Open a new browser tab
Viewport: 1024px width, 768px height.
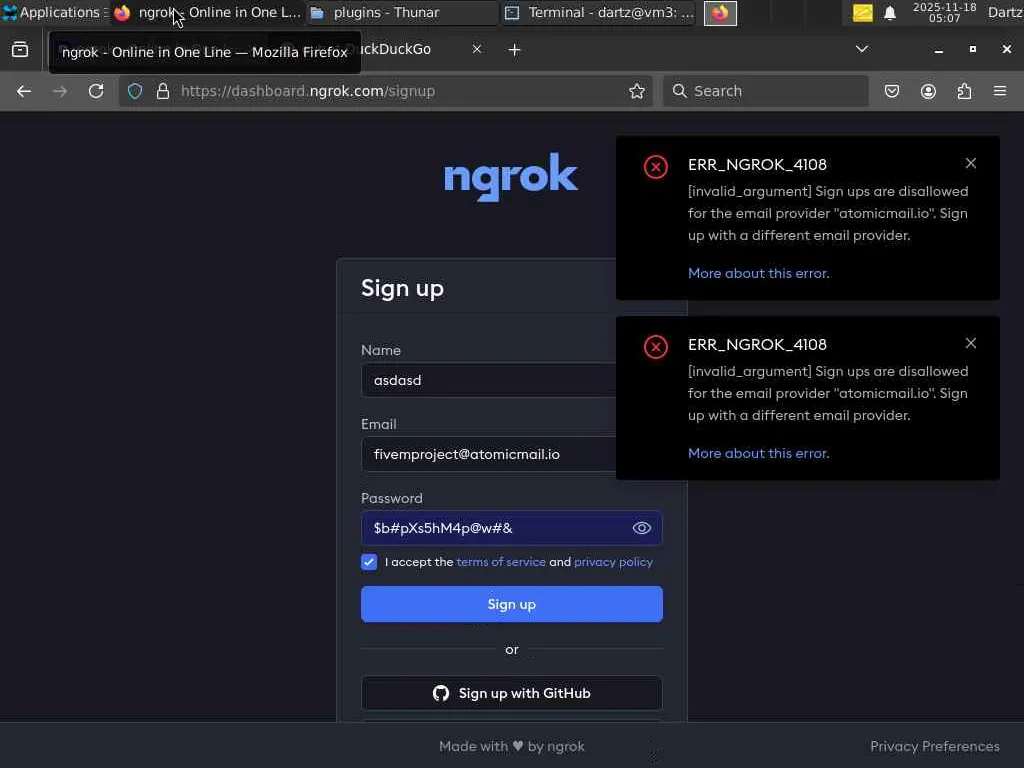click(x=515, y=50)
